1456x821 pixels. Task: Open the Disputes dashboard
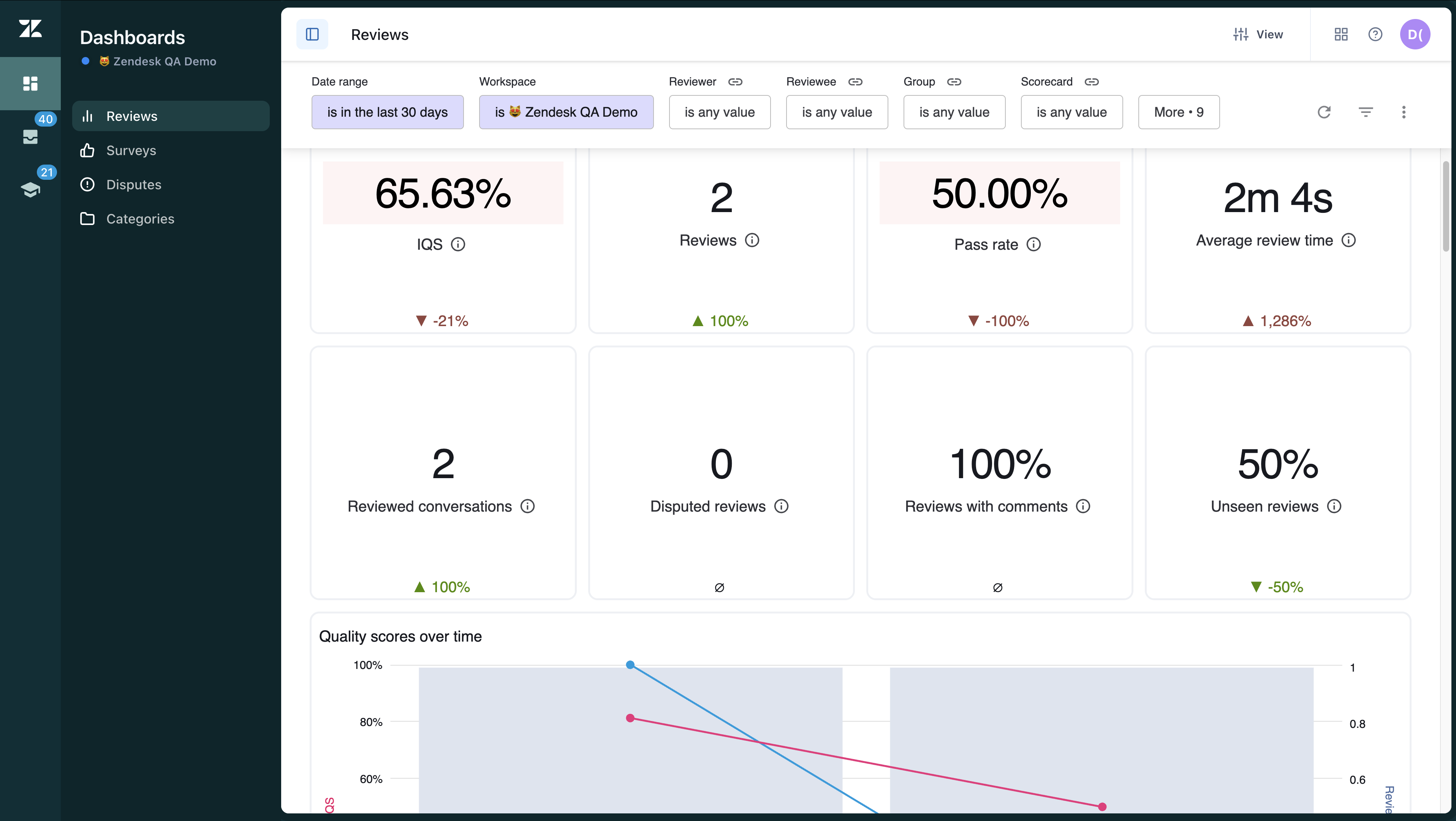[171, 184]
